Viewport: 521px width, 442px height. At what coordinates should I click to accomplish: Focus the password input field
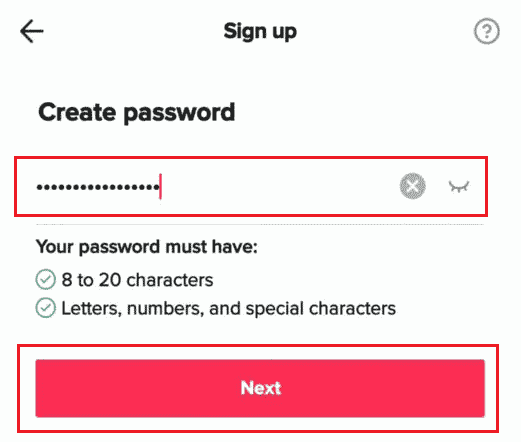[251, 186]
